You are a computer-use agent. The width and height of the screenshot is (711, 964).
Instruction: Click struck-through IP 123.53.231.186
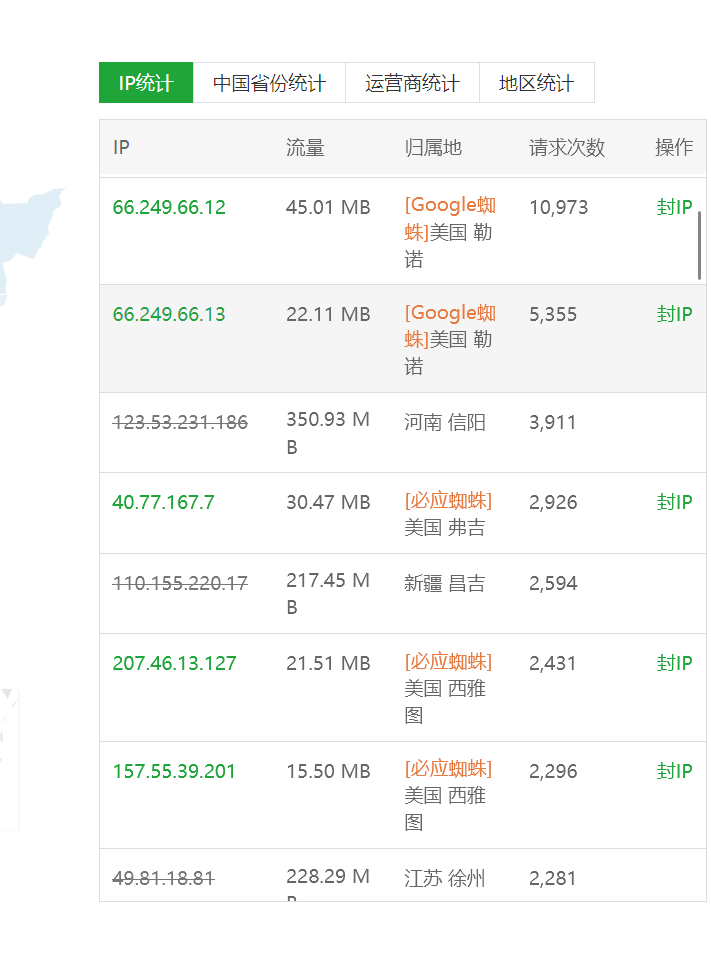point(180,422)
